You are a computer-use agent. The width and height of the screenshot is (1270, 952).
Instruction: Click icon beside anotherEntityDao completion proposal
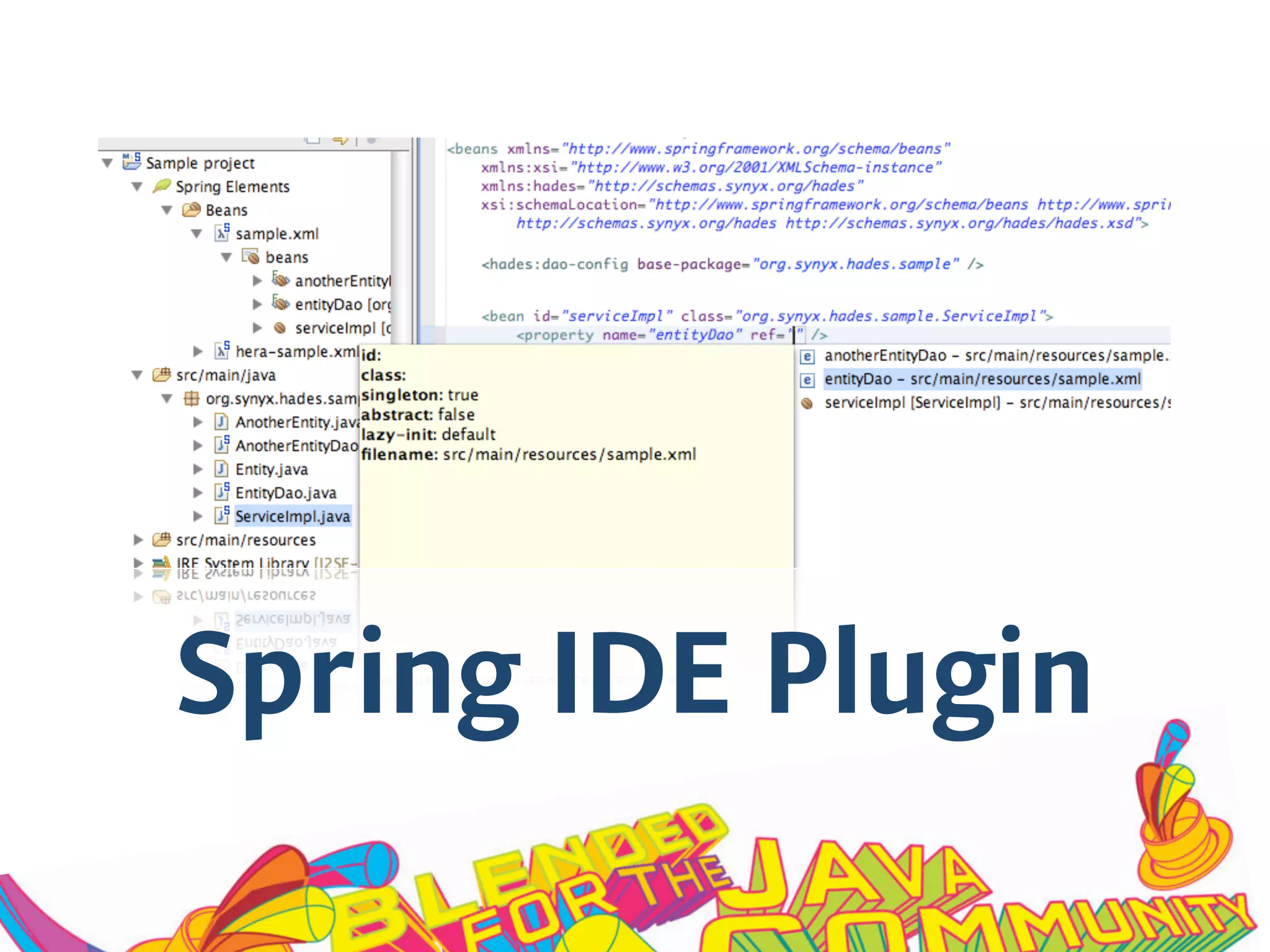coord(807,356)
